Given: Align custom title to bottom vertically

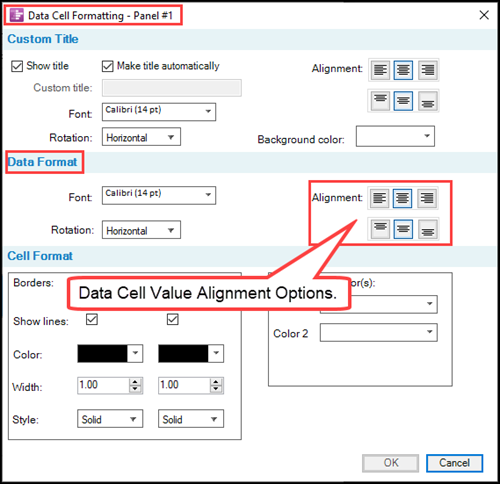Looking at the screenshot, I should click(428, 101).
